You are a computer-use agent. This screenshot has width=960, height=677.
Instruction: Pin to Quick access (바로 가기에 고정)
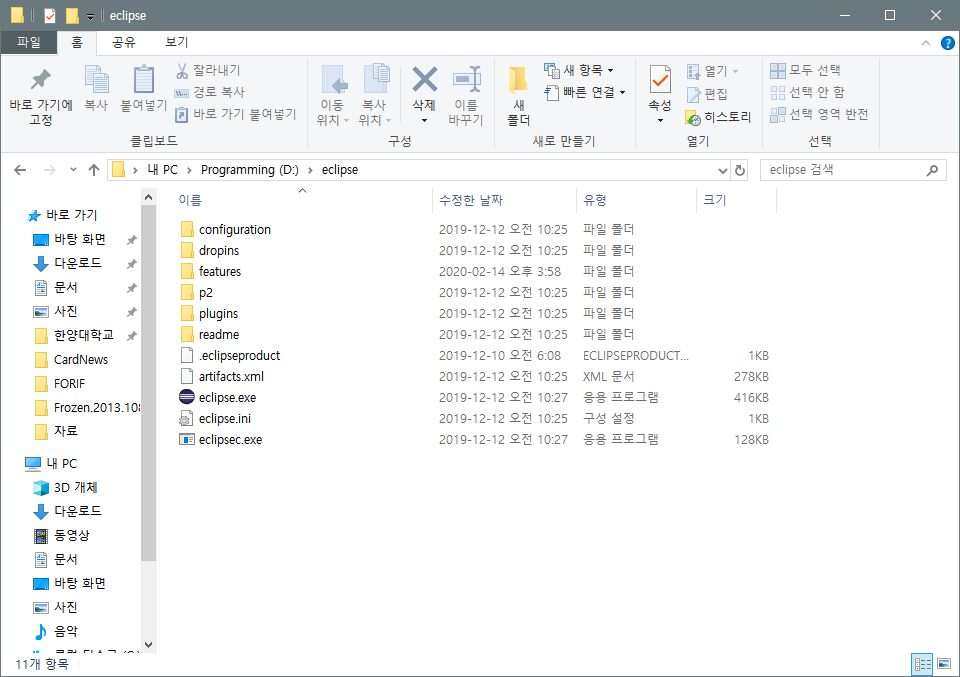point(41,97)
